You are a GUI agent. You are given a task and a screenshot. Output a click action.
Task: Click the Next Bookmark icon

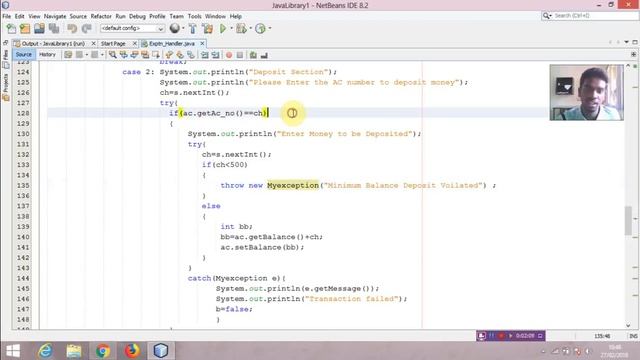coord(180,55)
